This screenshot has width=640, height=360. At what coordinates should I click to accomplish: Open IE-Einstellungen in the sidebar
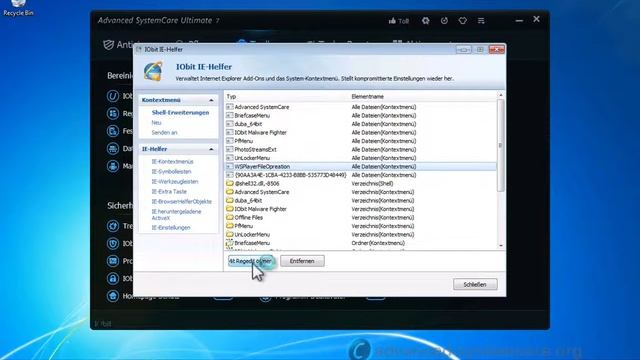171,228
